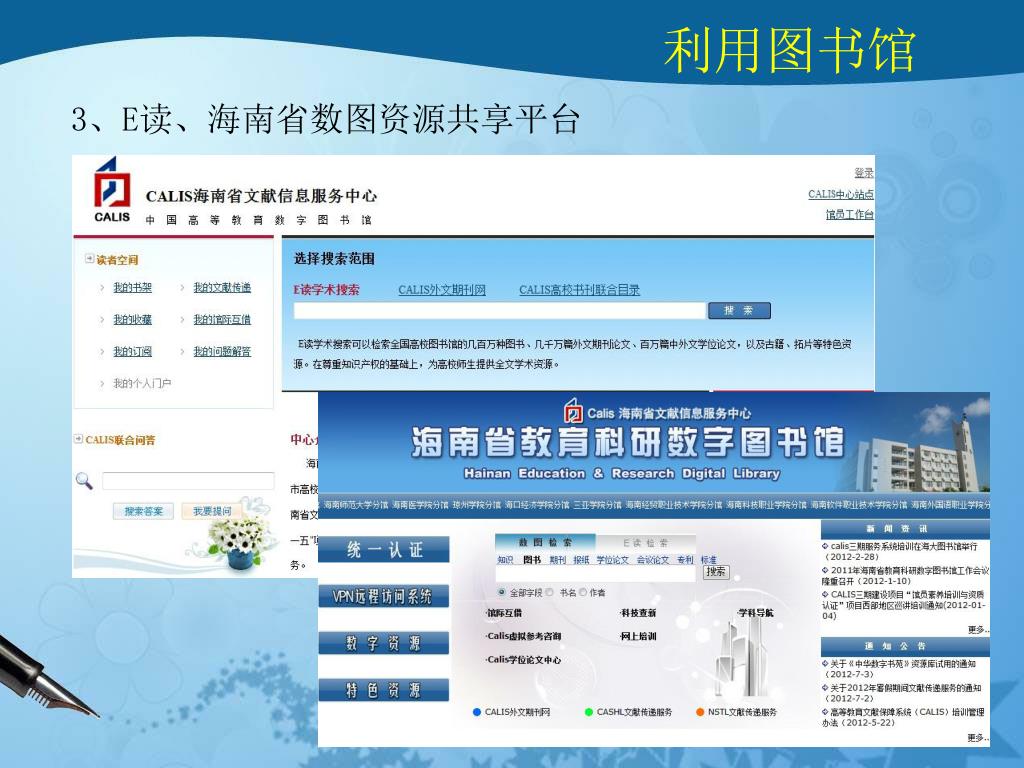This screenshot has height=768, width=1024.
Task: Open the Calis学位论文中心 link
Action: pyautogui.click(x=523, y=660)
